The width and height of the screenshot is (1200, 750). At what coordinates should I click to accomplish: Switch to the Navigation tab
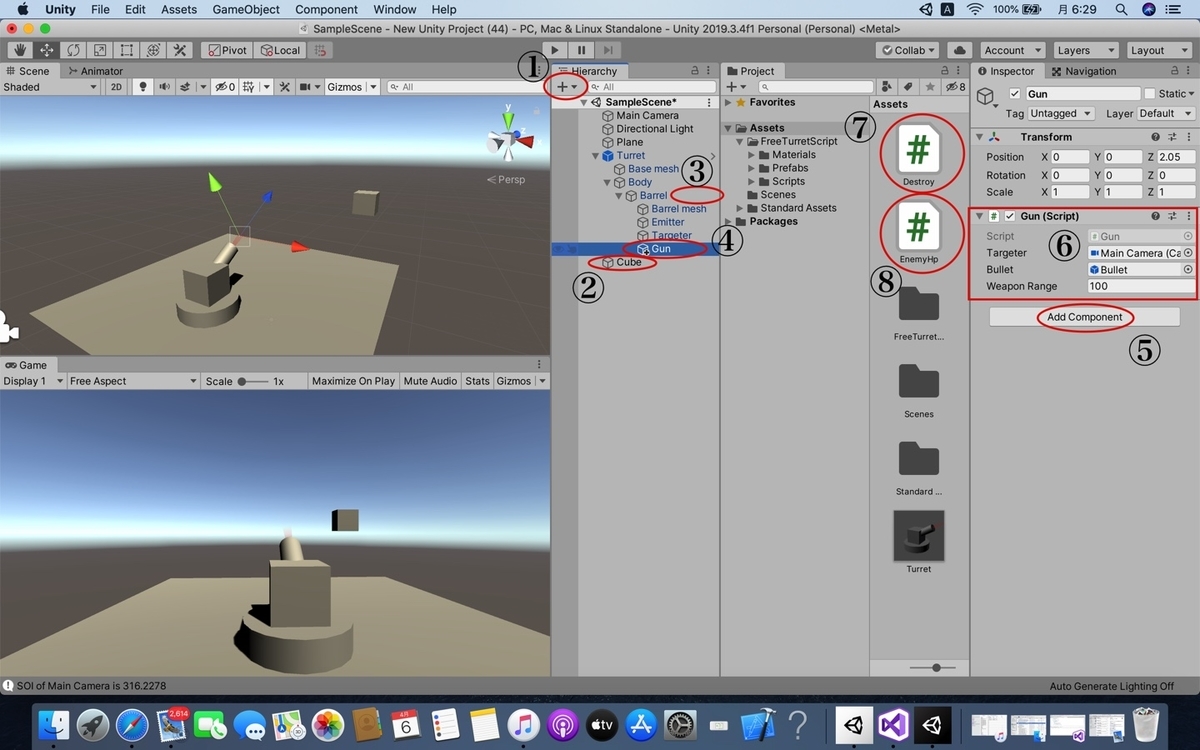[1083, 71]
